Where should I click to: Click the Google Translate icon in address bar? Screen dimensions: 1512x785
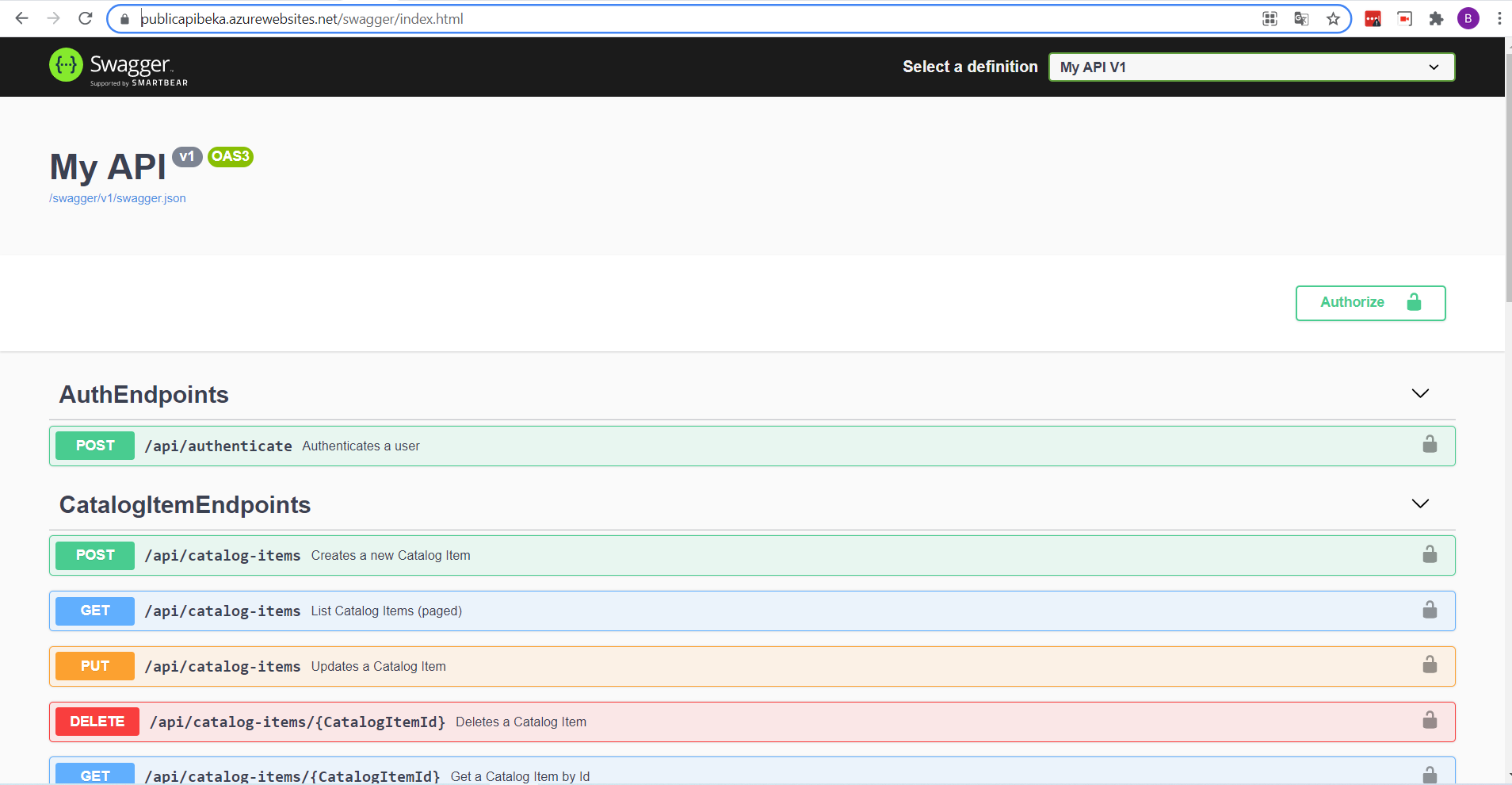(x=1300, y=18)
